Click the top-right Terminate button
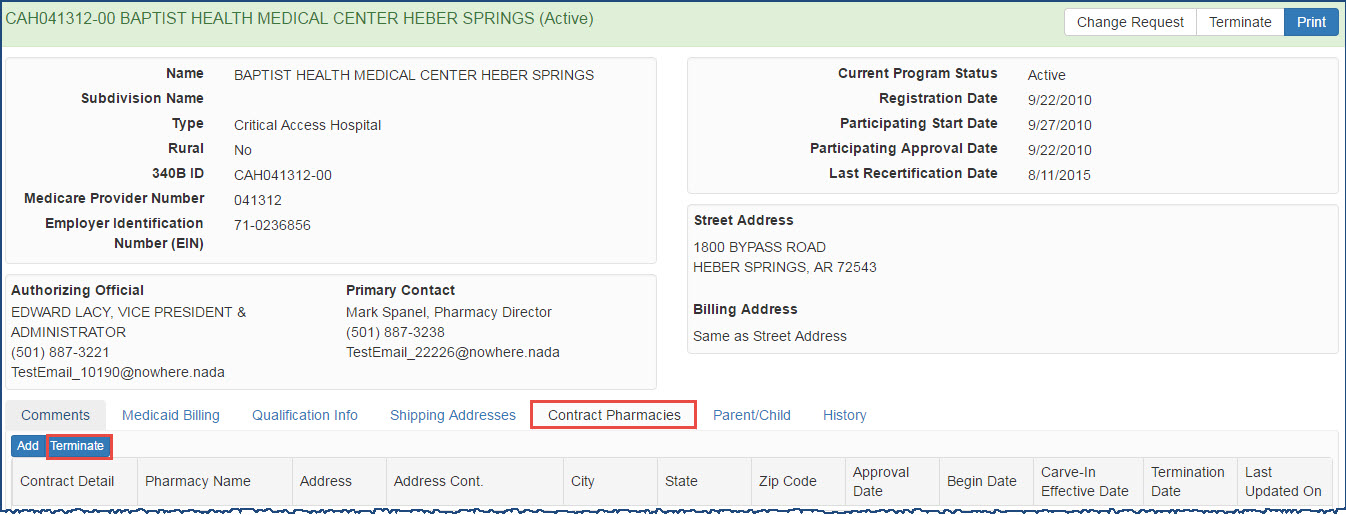This screenshot has height=515, width=1346. [1240, 22]
